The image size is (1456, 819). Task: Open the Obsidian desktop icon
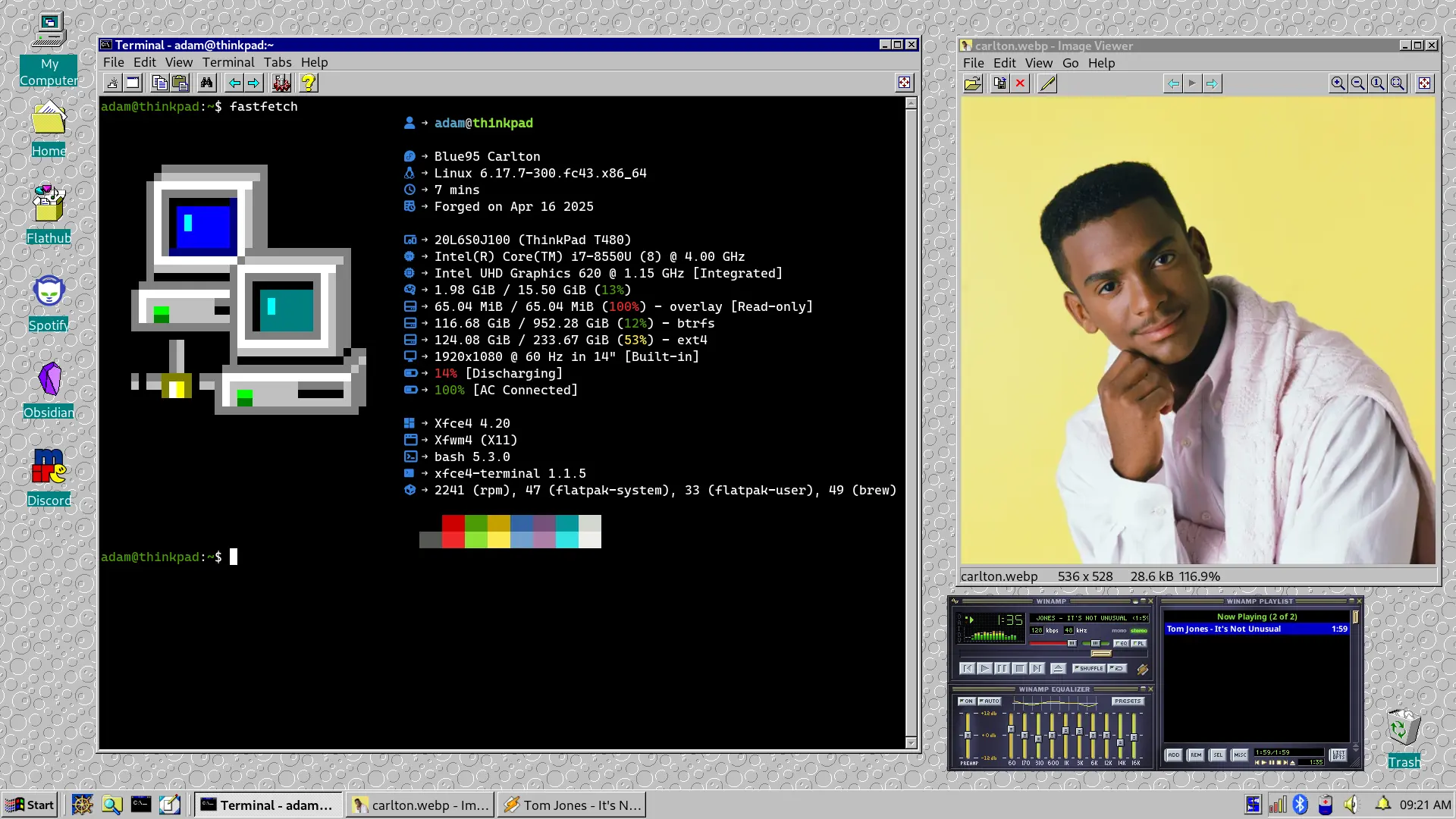point(49,380)
